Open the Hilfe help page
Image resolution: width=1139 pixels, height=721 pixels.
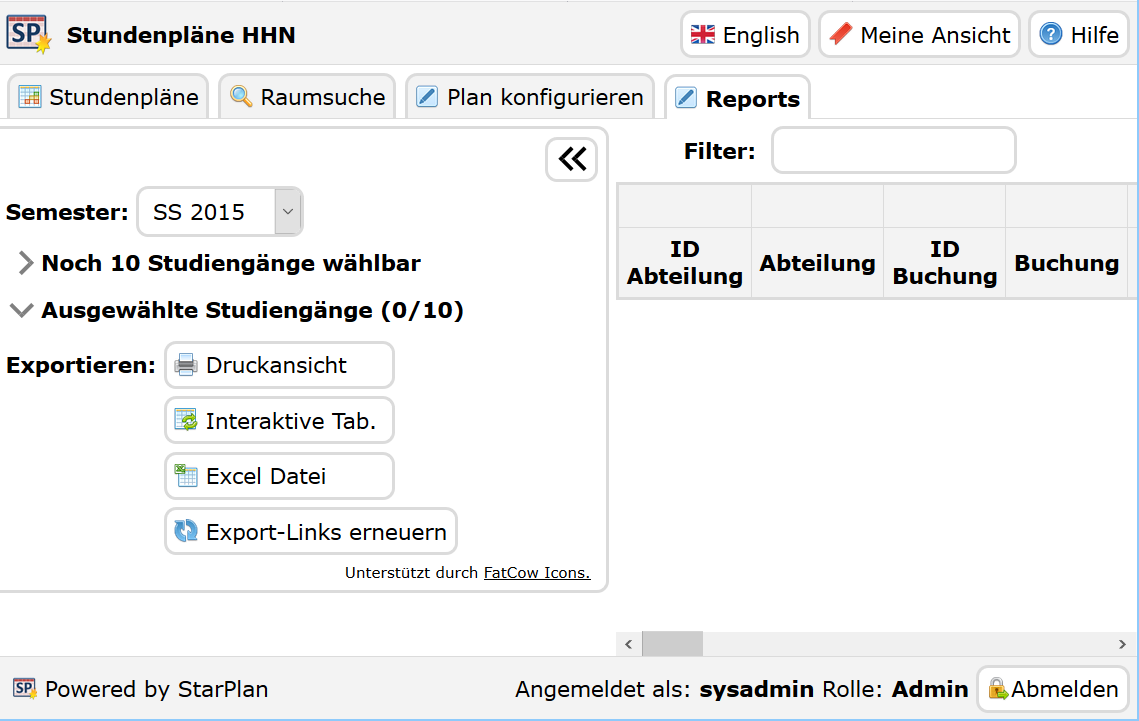(1078, 35)
